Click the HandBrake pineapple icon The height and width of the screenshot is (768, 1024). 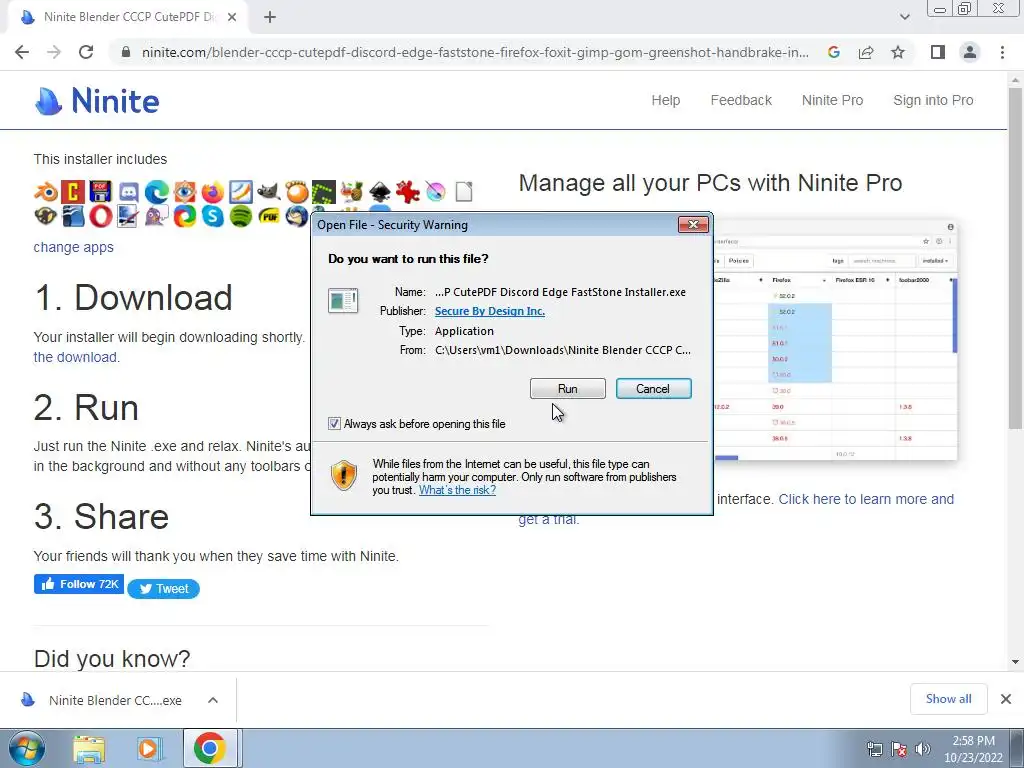[352, 192]
